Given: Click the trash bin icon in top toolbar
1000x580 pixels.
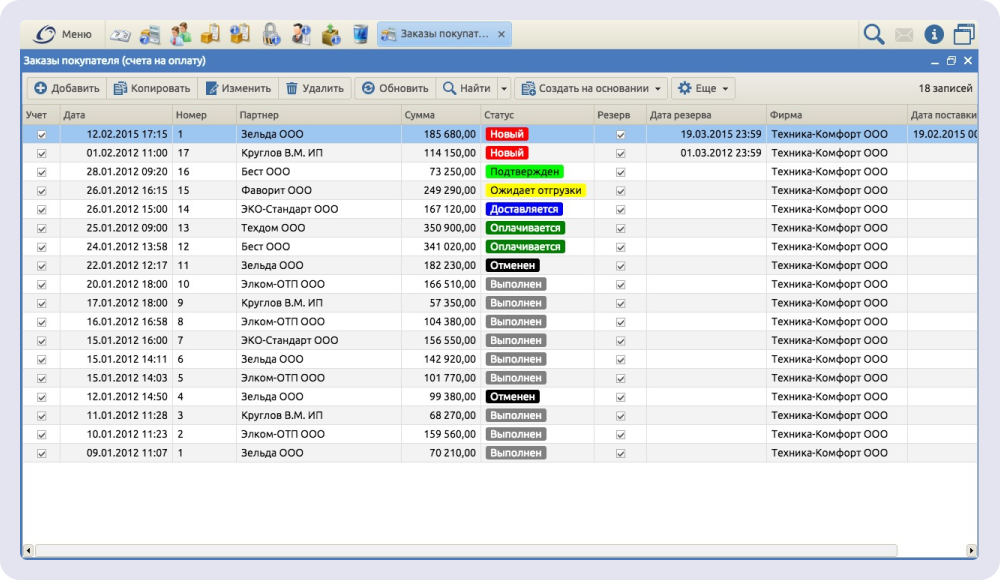Looking at the screenshot, I should [361, 35].
